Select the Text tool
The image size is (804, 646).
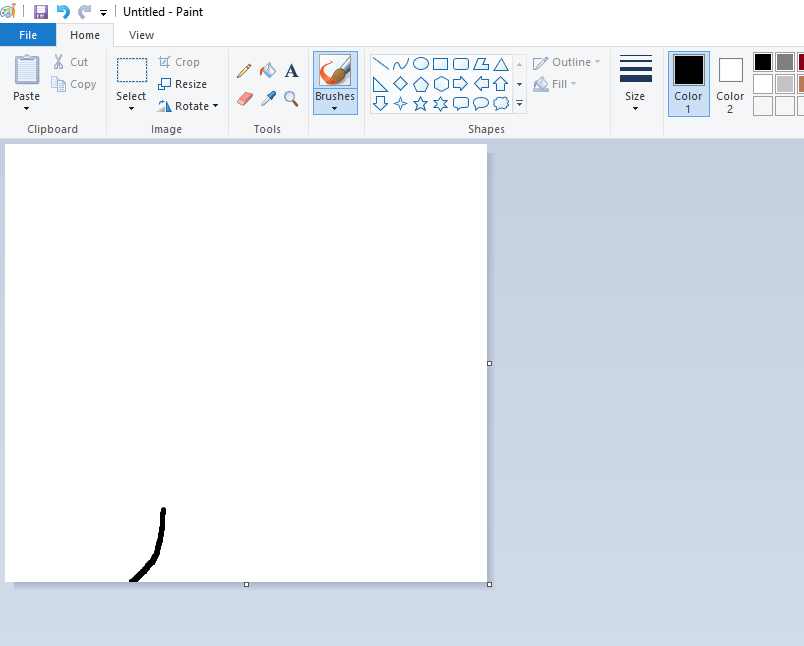[291, 71]
